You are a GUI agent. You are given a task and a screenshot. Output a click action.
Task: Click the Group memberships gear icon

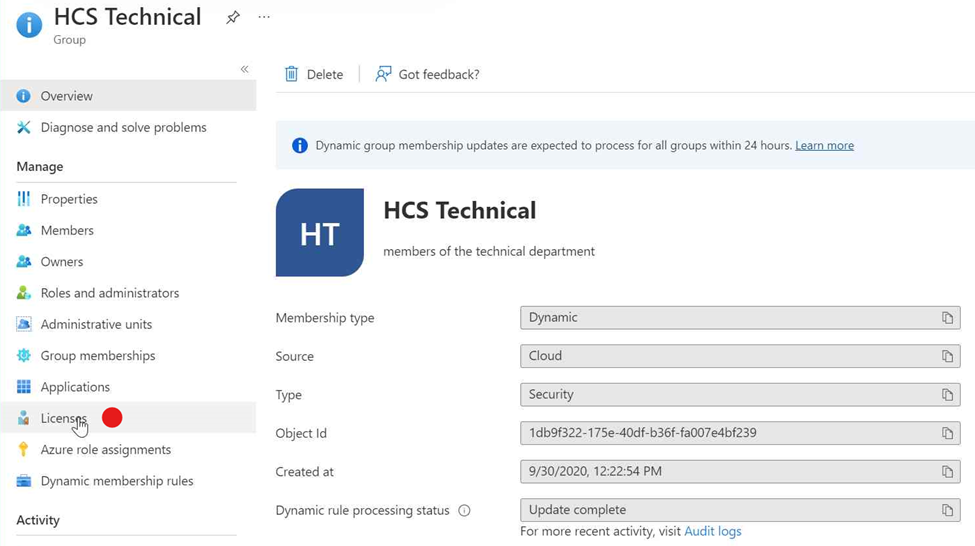pos(24,356)
